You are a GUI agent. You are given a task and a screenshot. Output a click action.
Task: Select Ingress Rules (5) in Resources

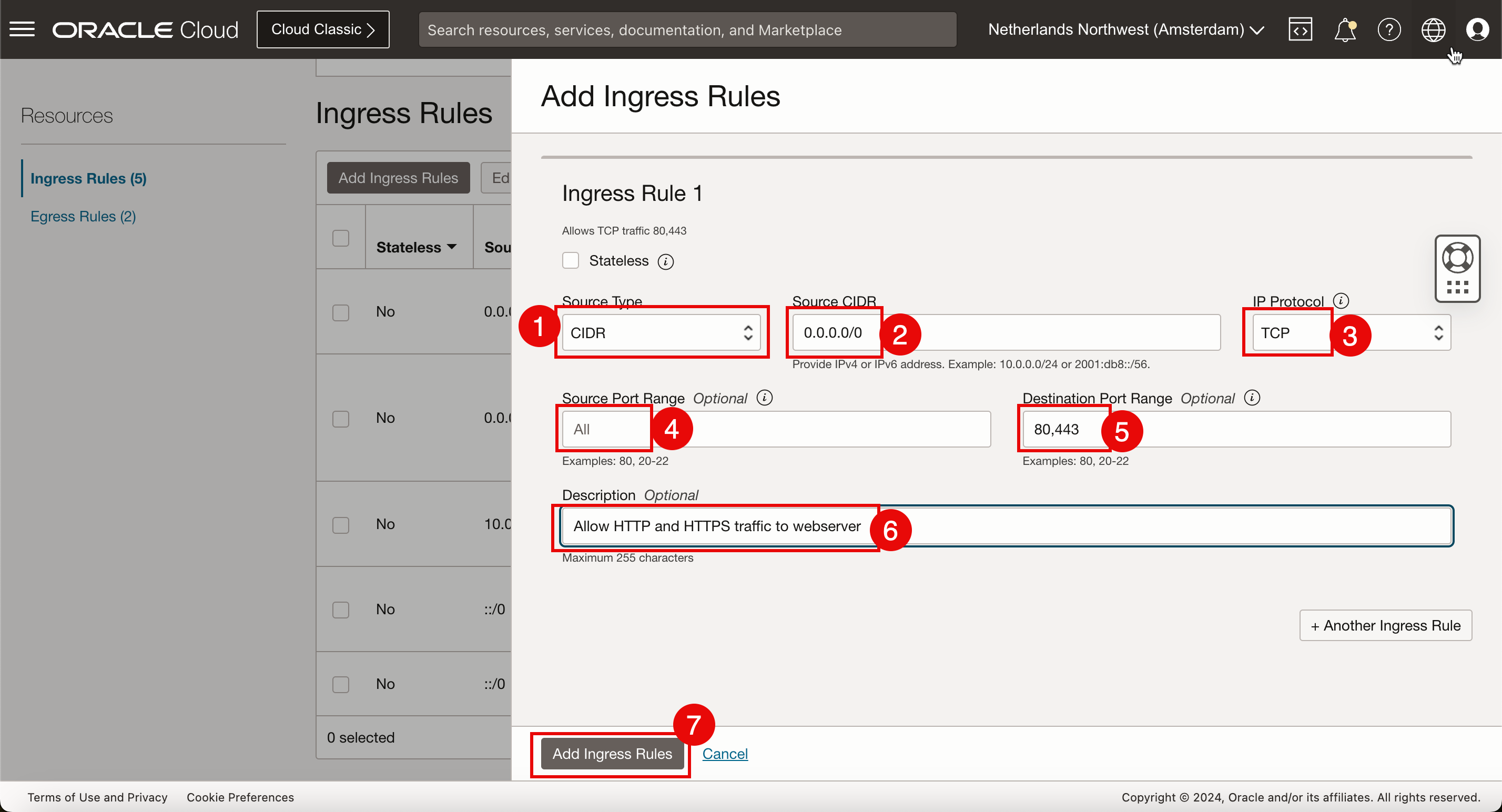tap(88, 178)
